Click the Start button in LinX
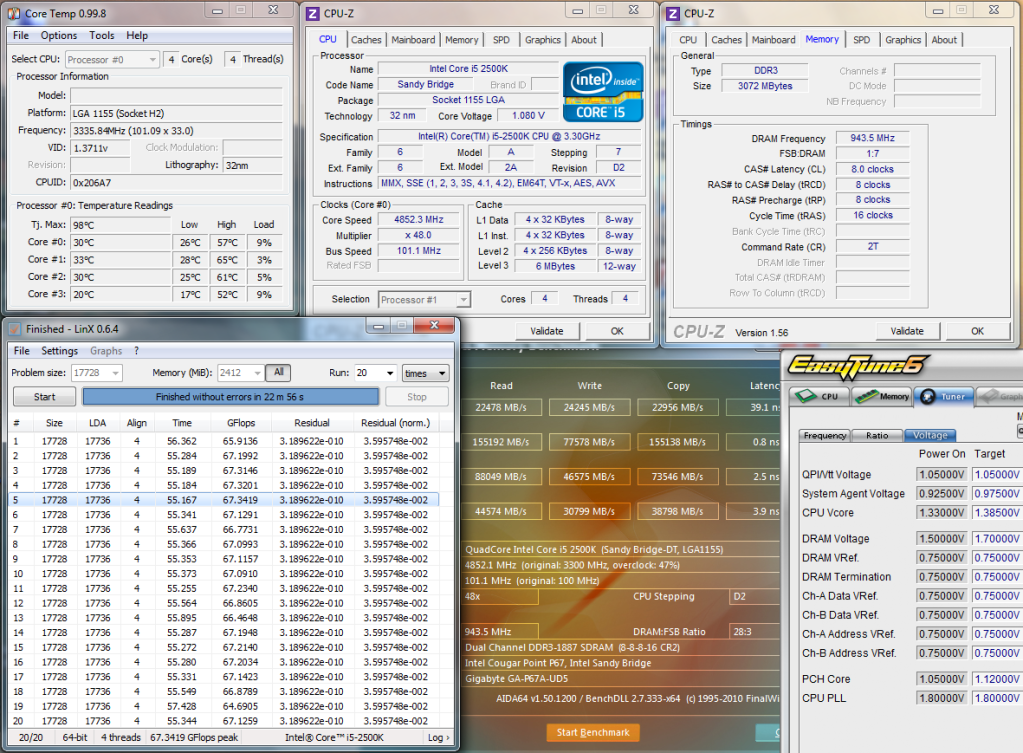 [44, 397]
